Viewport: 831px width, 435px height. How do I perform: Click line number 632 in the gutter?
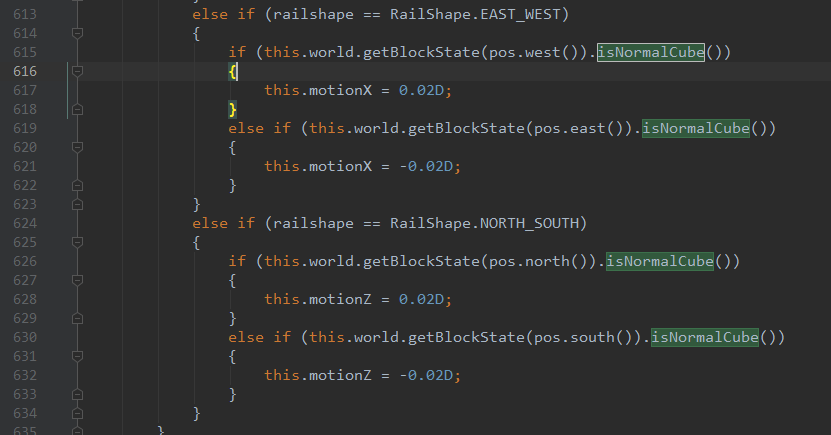click(x=25, y=376)
